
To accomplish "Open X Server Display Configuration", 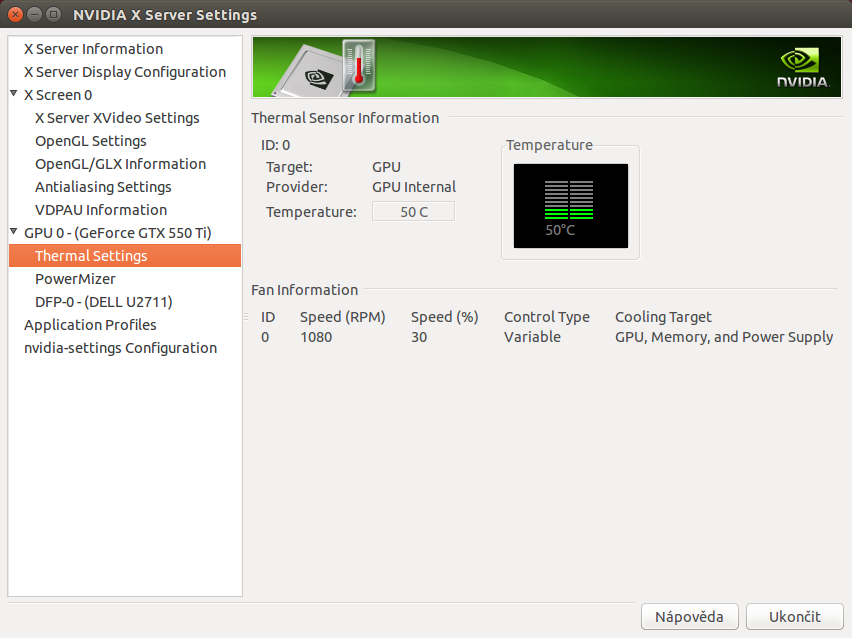I will pos(125,72).
